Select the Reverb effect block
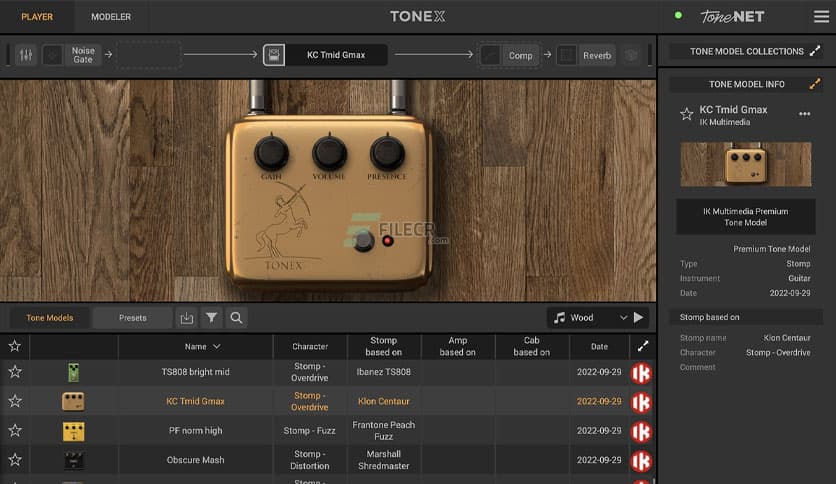The image size is (836, 484). click(x=597, y=55)
